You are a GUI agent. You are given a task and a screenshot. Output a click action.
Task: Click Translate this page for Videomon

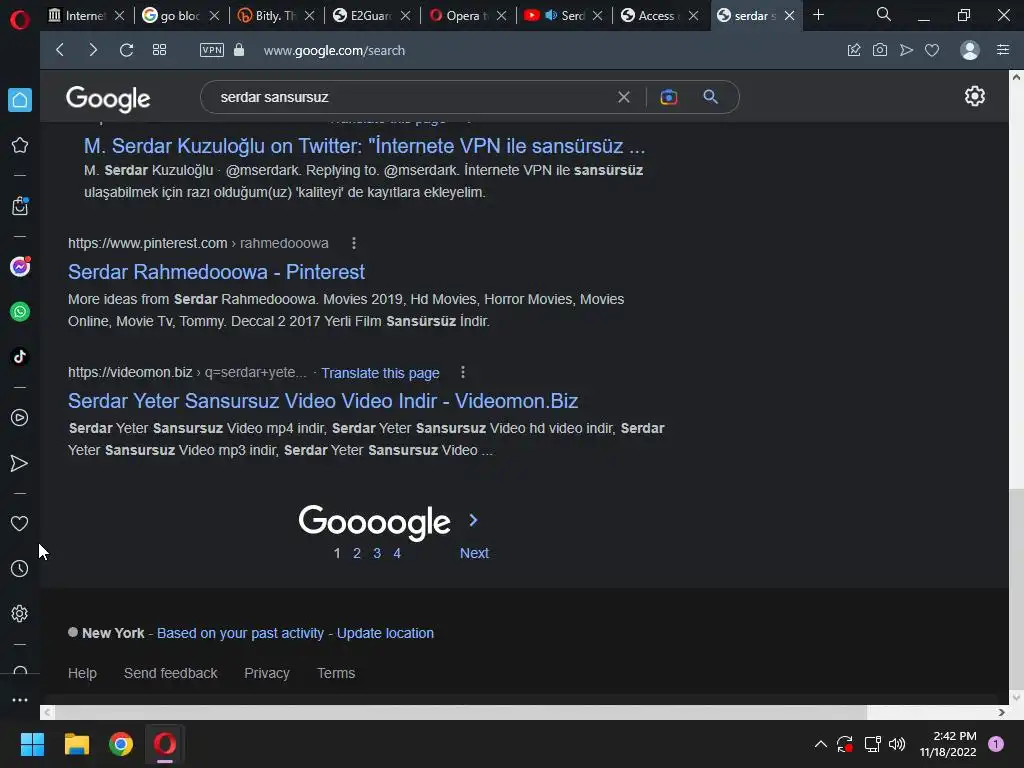point(380,373)
